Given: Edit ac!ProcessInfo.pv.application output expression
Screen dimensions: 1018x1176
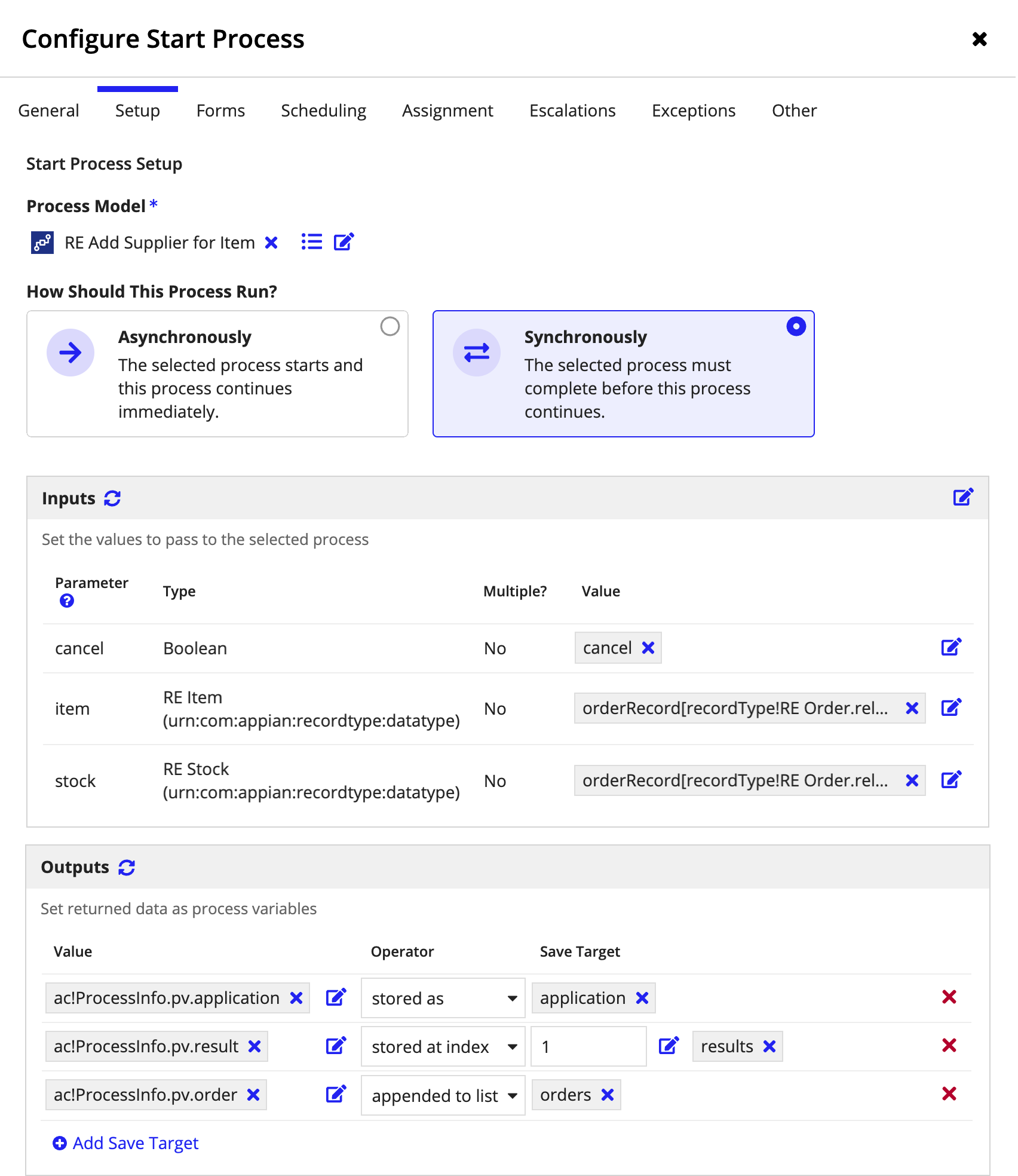Looking at the screenshot, I should [x=336, y=997].
